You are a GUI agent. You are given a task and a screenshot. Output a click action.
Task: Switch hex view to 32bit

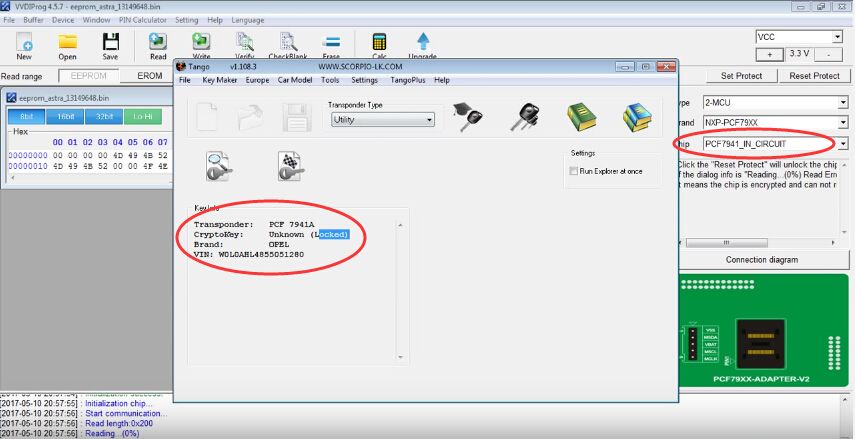coord(104,117)
